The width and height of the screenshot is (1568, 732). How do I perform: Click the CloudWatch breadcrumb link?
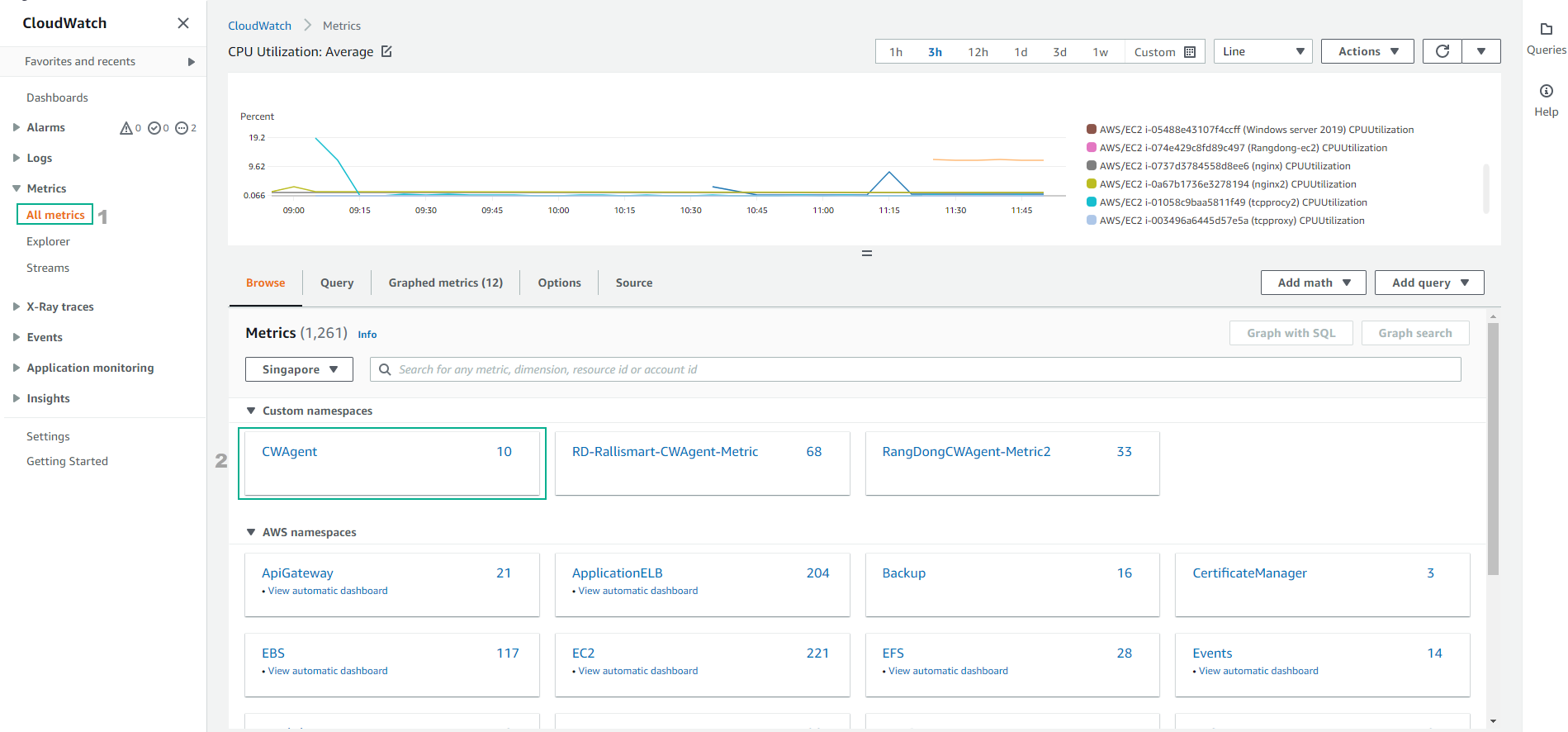point(259,26)
